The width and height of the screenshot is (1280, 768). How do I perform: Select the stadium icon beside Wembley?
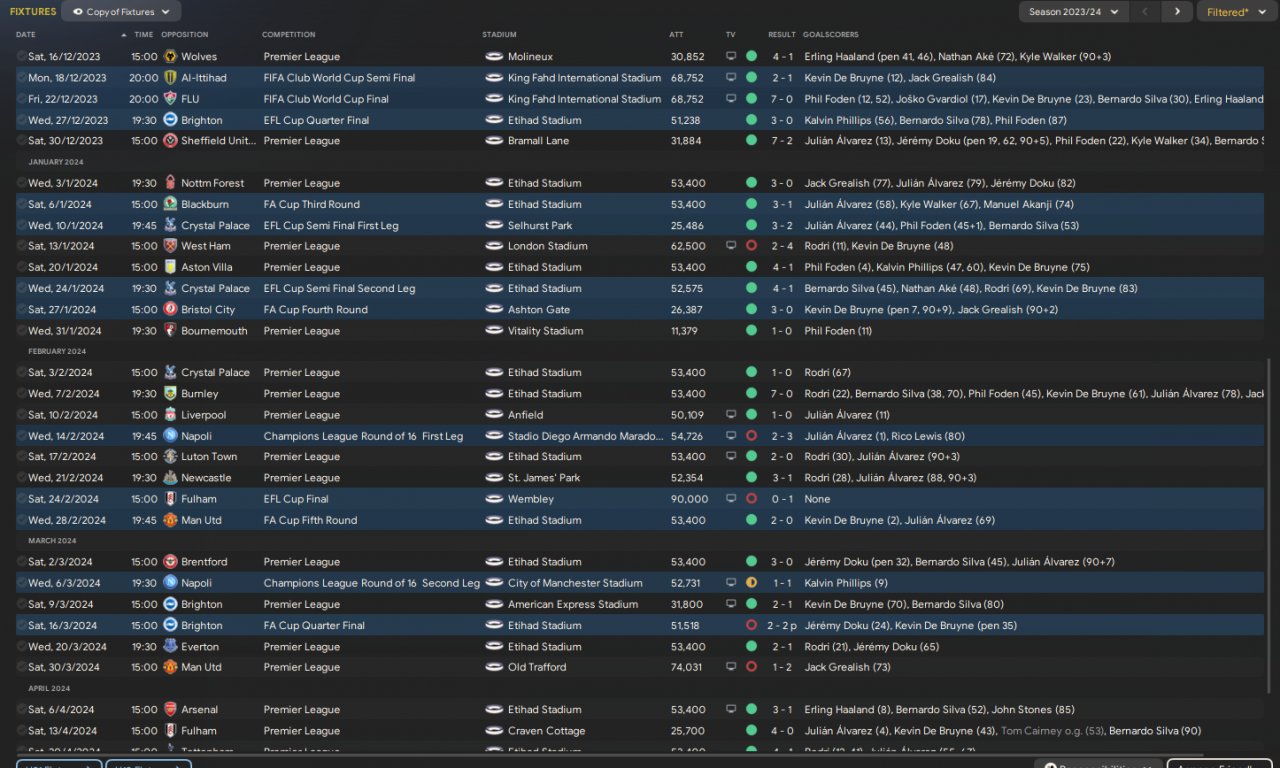pos(494,499)
